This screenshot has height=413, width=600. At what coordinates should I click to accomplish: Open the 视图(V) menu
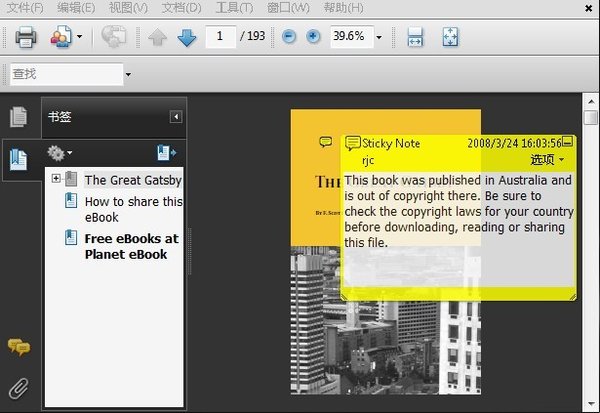[x=128, y=8]
